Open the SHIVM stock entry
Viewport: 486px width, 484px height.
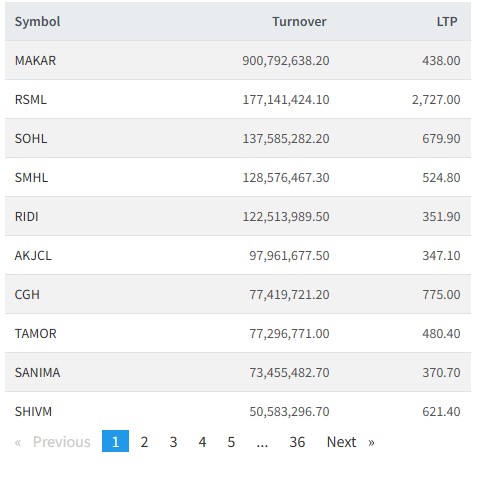pyautogui.click(x=33, y=412)
